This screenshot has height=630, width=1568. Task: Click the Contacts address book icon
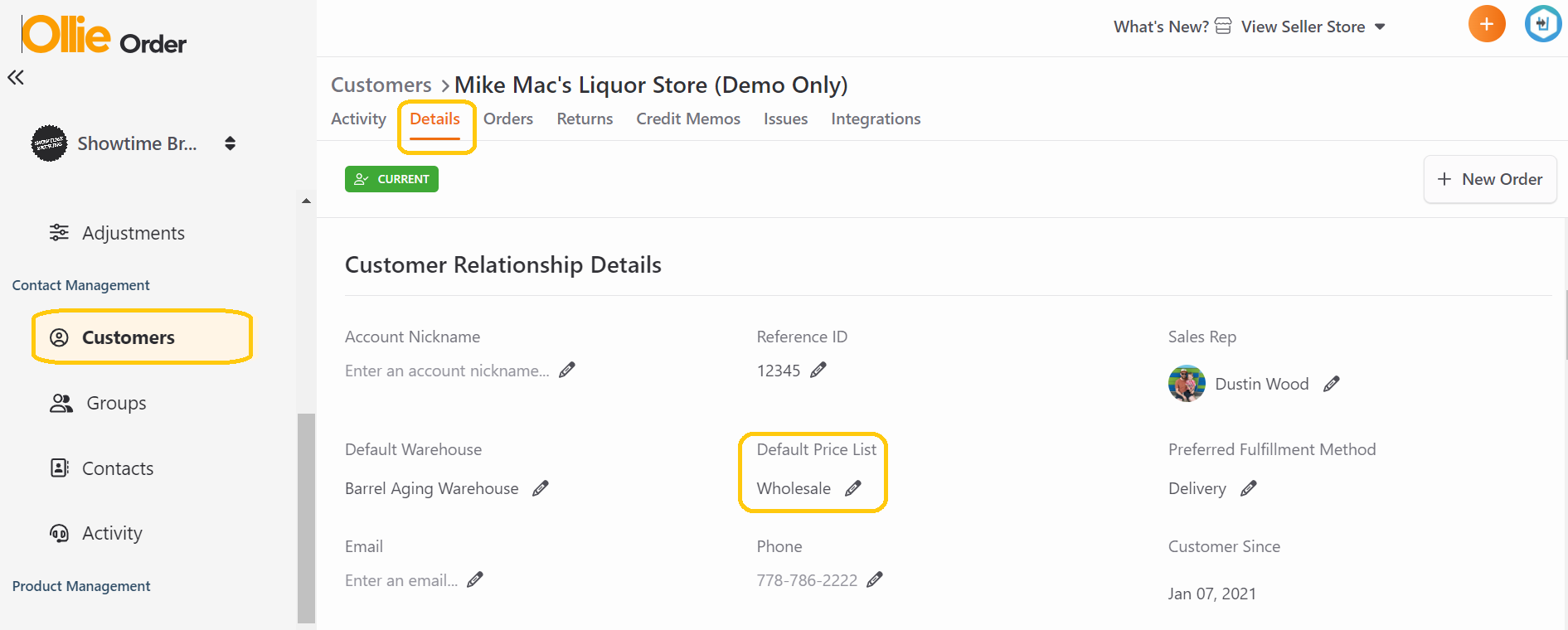pyautogui.click(x=60, y=468)
